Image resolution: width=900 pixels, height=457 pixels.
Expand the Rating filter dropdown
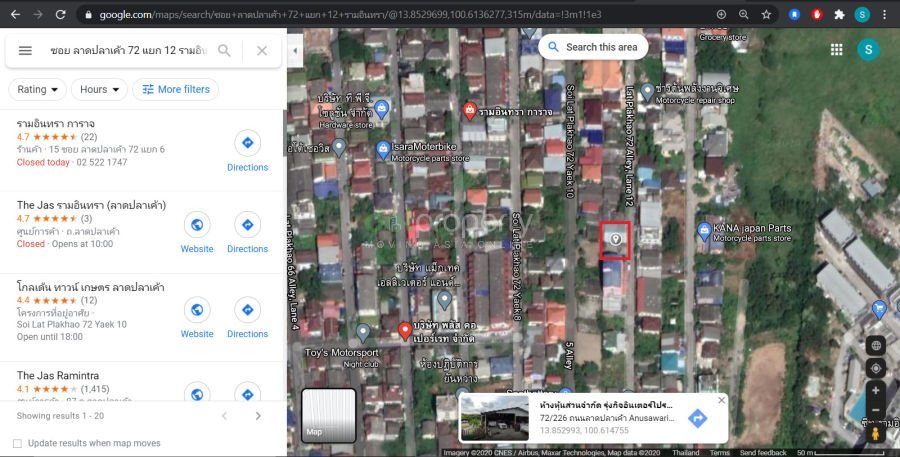pos(39,89)
